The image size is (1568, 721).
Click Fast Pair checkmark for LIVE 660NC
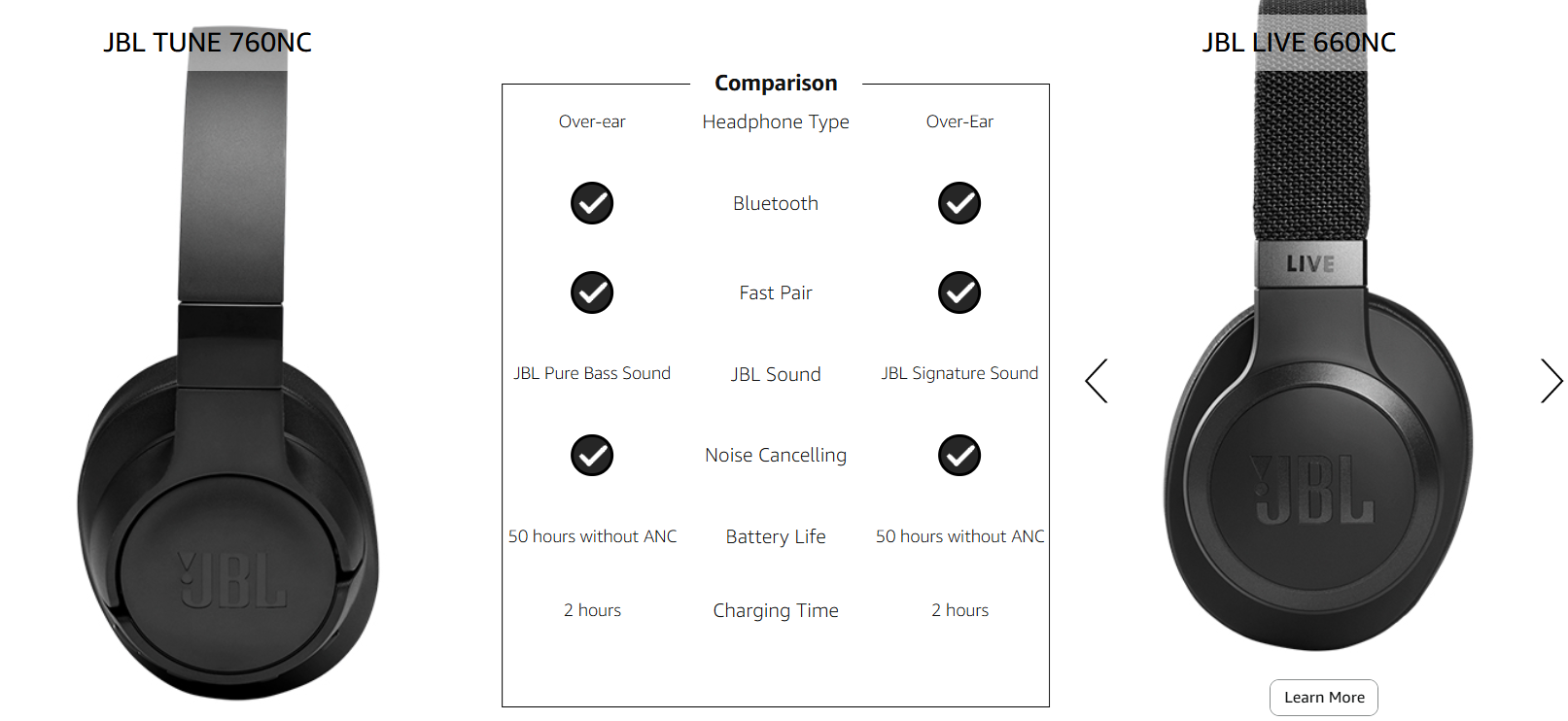point(959,292)
